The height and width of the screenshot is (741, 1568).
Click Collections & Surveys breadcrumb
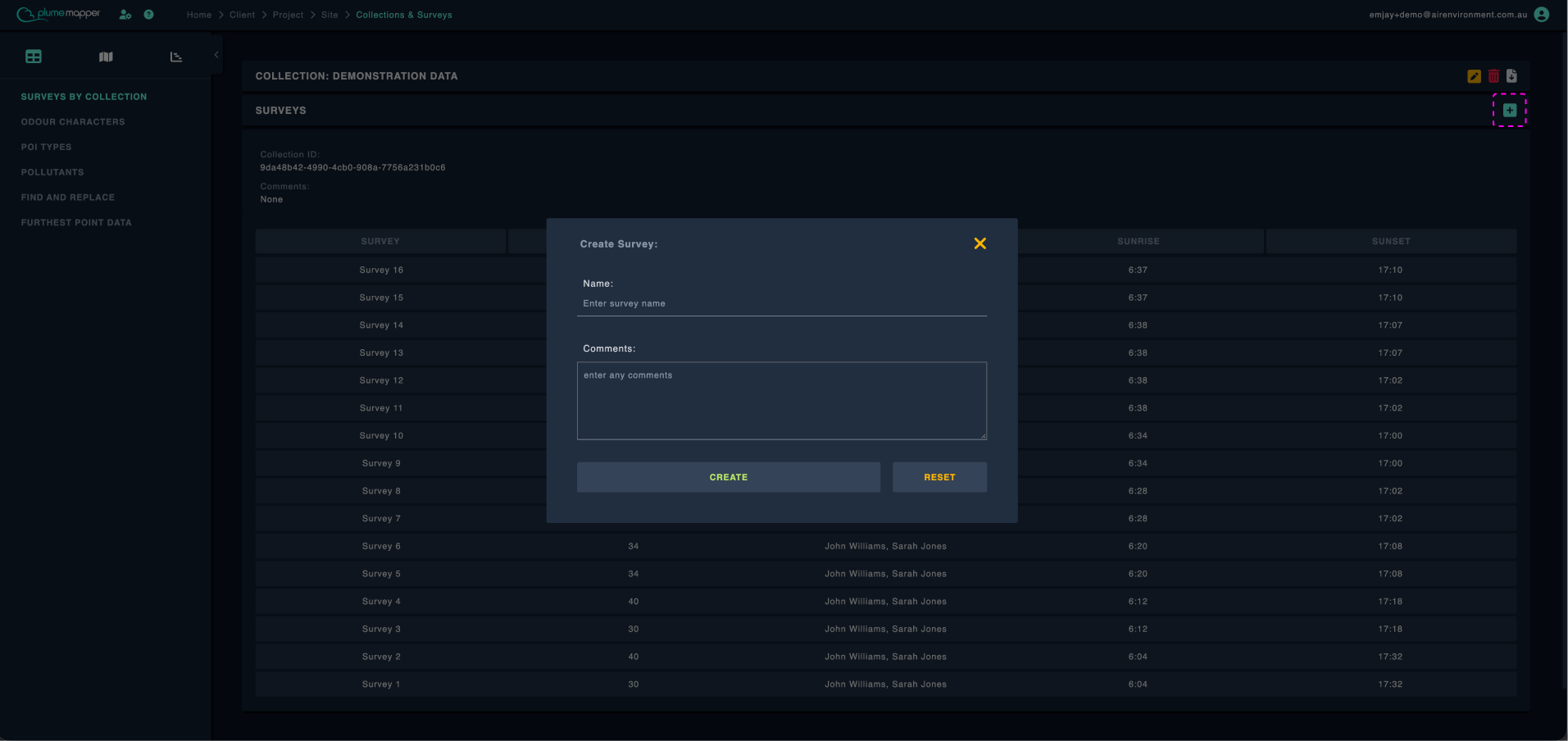click(x=404, y=15)
